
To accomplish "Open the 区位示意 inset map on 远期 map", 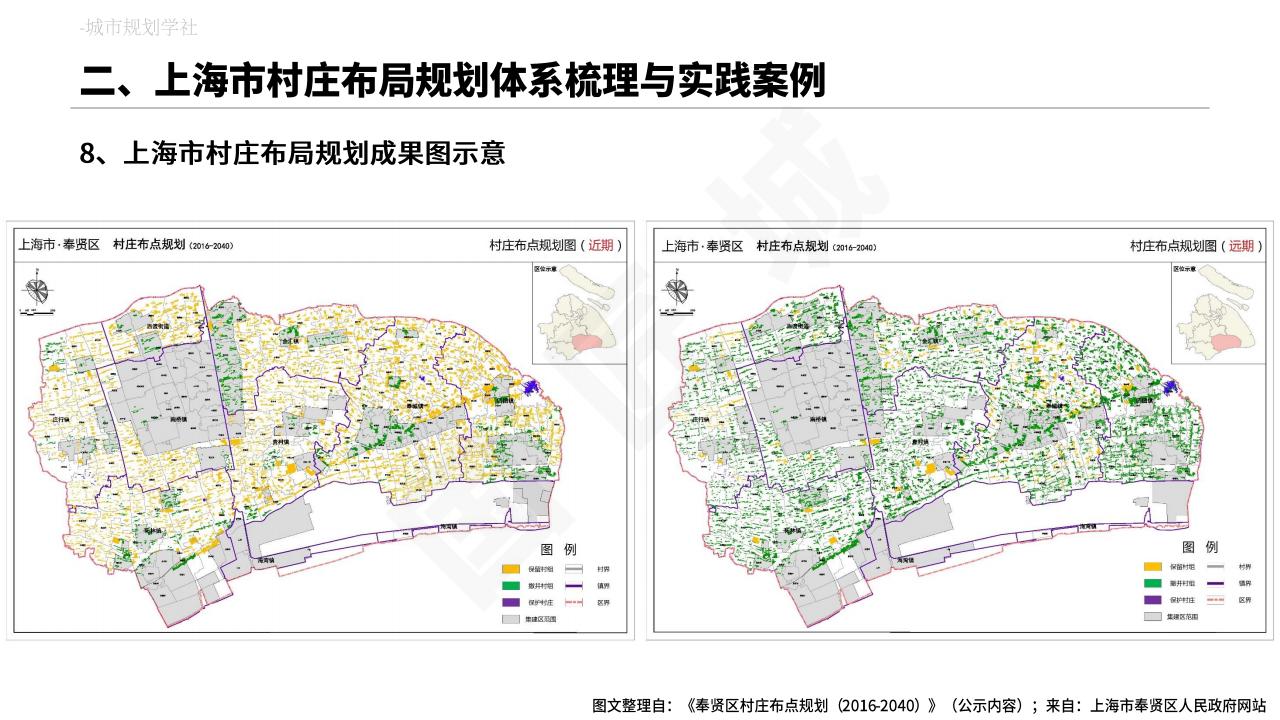I will pyautogui.click(x=1220, y=312).
